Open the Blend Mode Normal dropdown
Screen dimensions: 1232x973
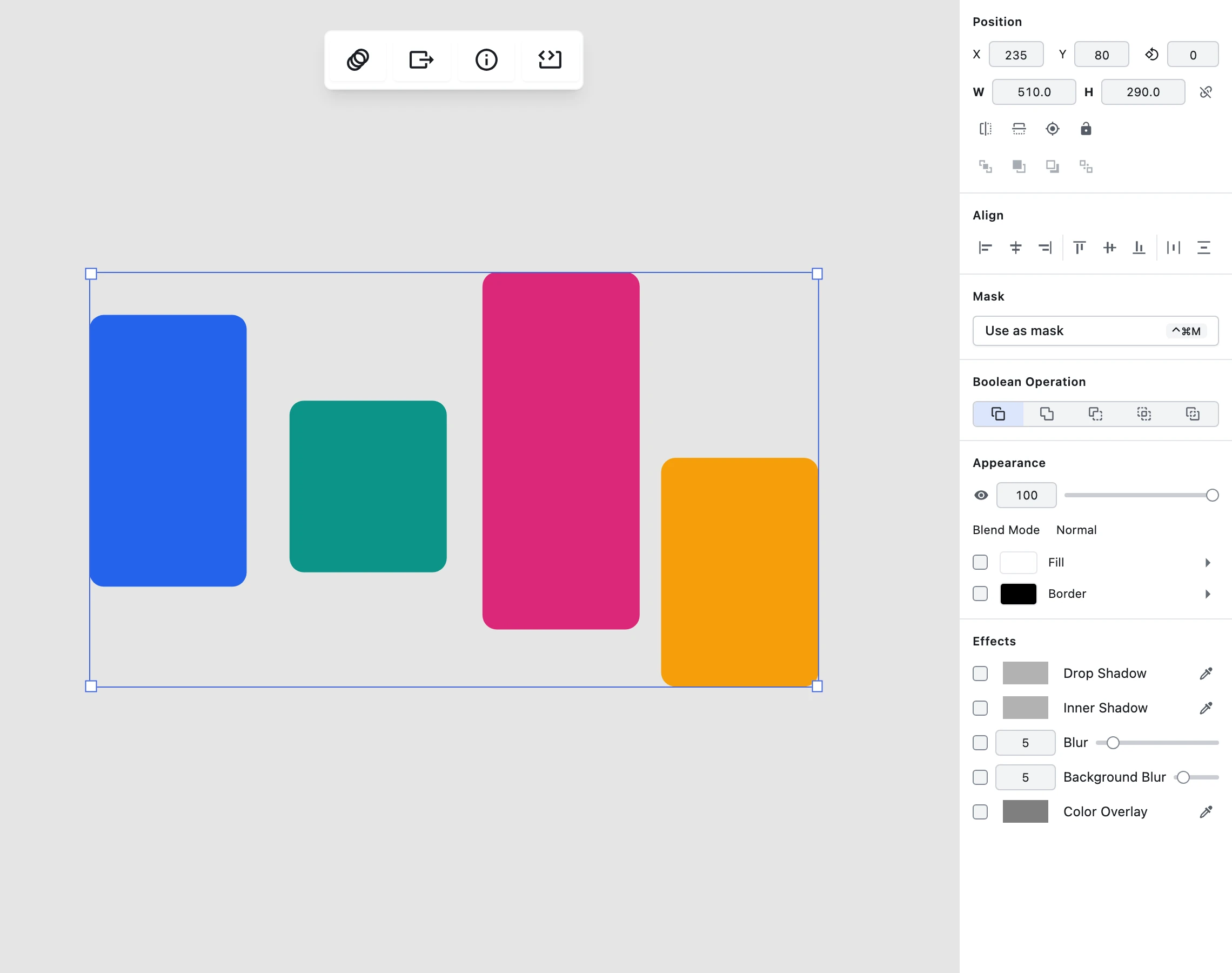point(1076,530)
